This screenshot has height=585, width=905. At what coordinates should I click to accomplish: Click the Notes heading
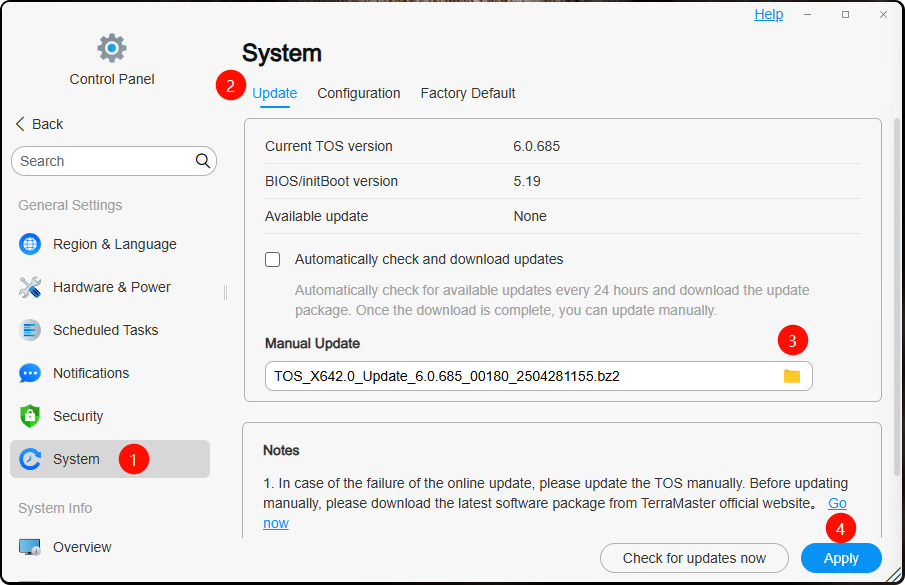click(281, 451)
